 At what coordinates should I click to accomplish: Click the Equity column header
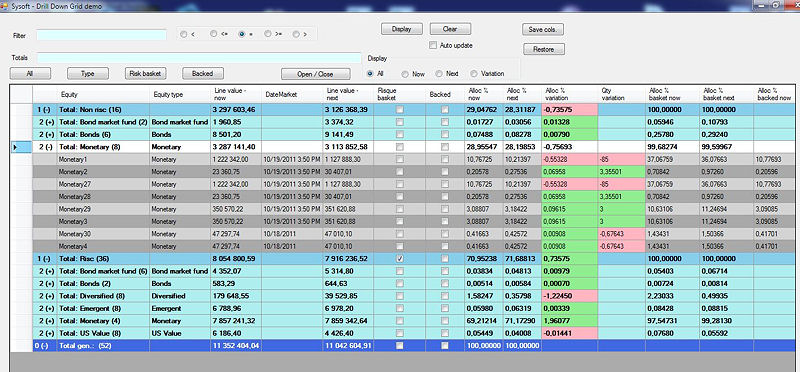point(104,94)
